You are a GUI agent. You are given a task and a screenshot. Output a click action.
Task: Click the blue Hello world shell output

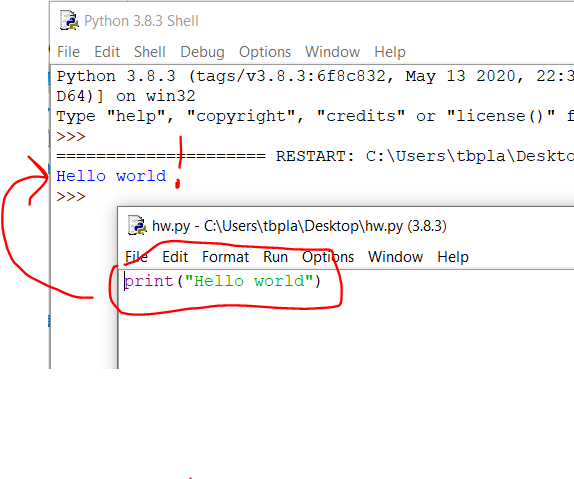(x=111, y=176)
